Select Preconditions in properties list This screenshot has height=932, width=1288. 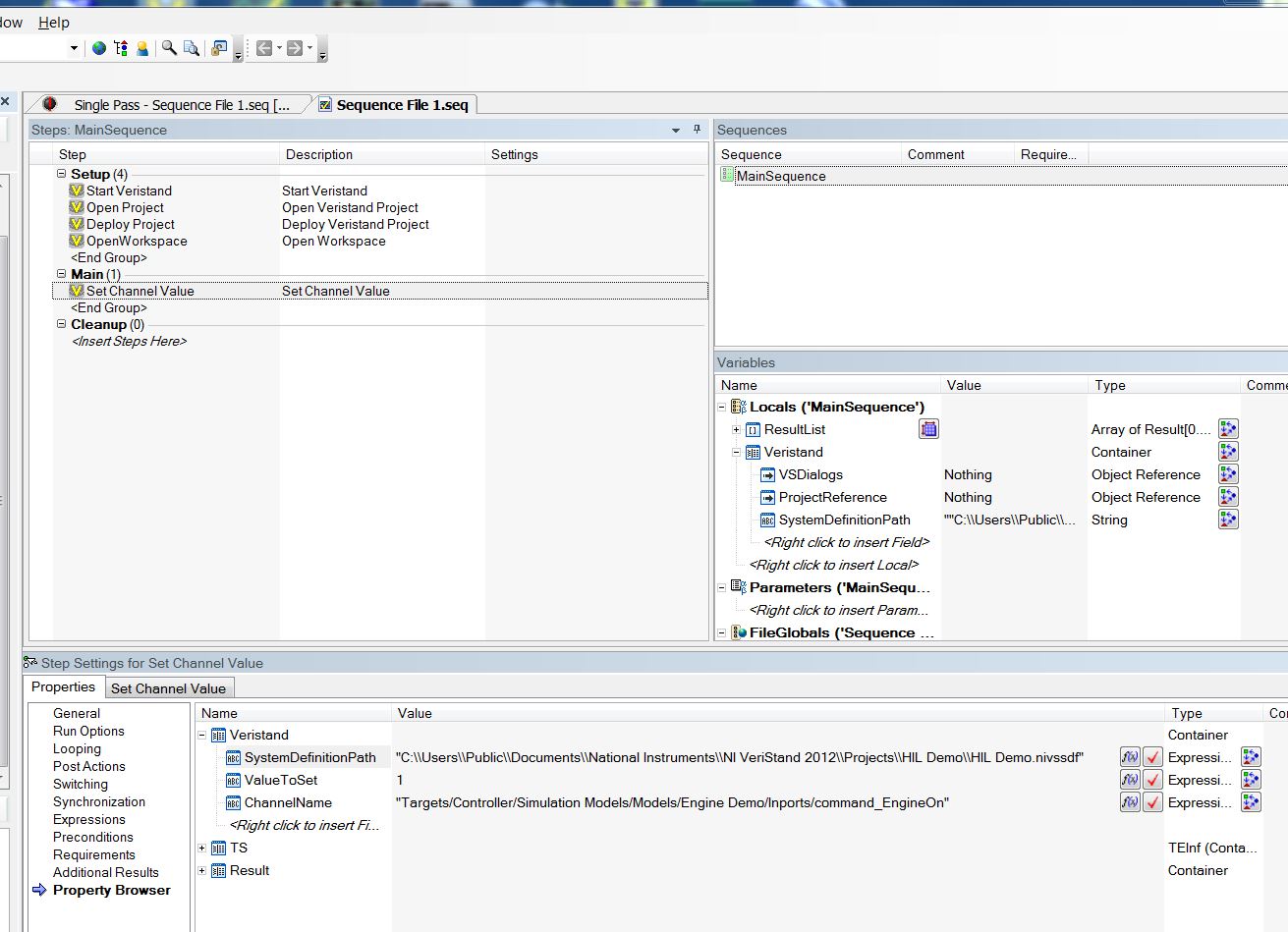[x=93, y=837]
